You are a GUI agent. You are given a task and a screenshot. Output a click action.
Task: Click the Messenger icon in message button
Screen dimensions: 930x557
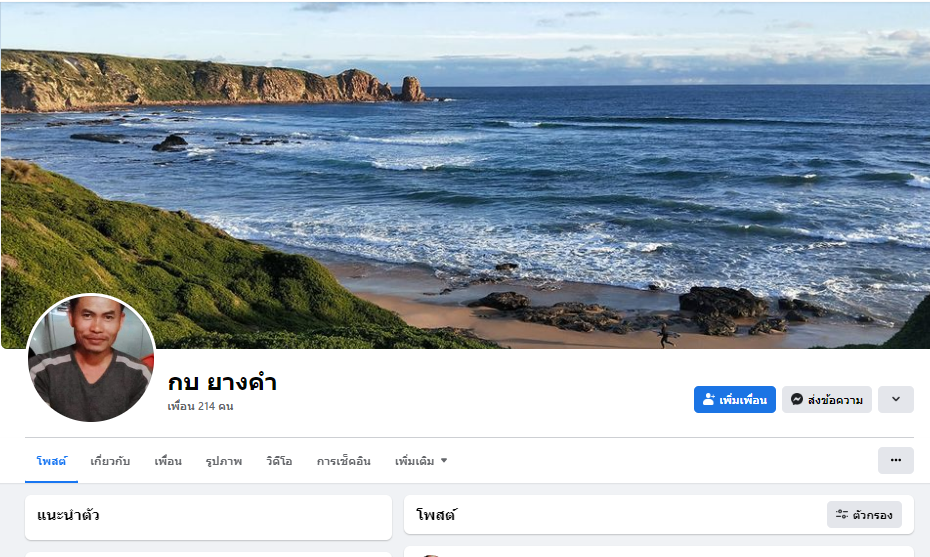(x=797, y=400)
